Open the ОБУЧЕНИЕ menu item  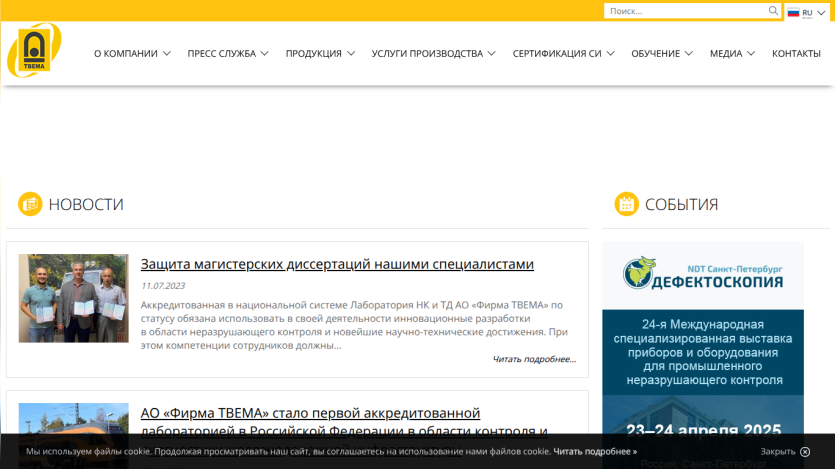(x=656, y=53)
